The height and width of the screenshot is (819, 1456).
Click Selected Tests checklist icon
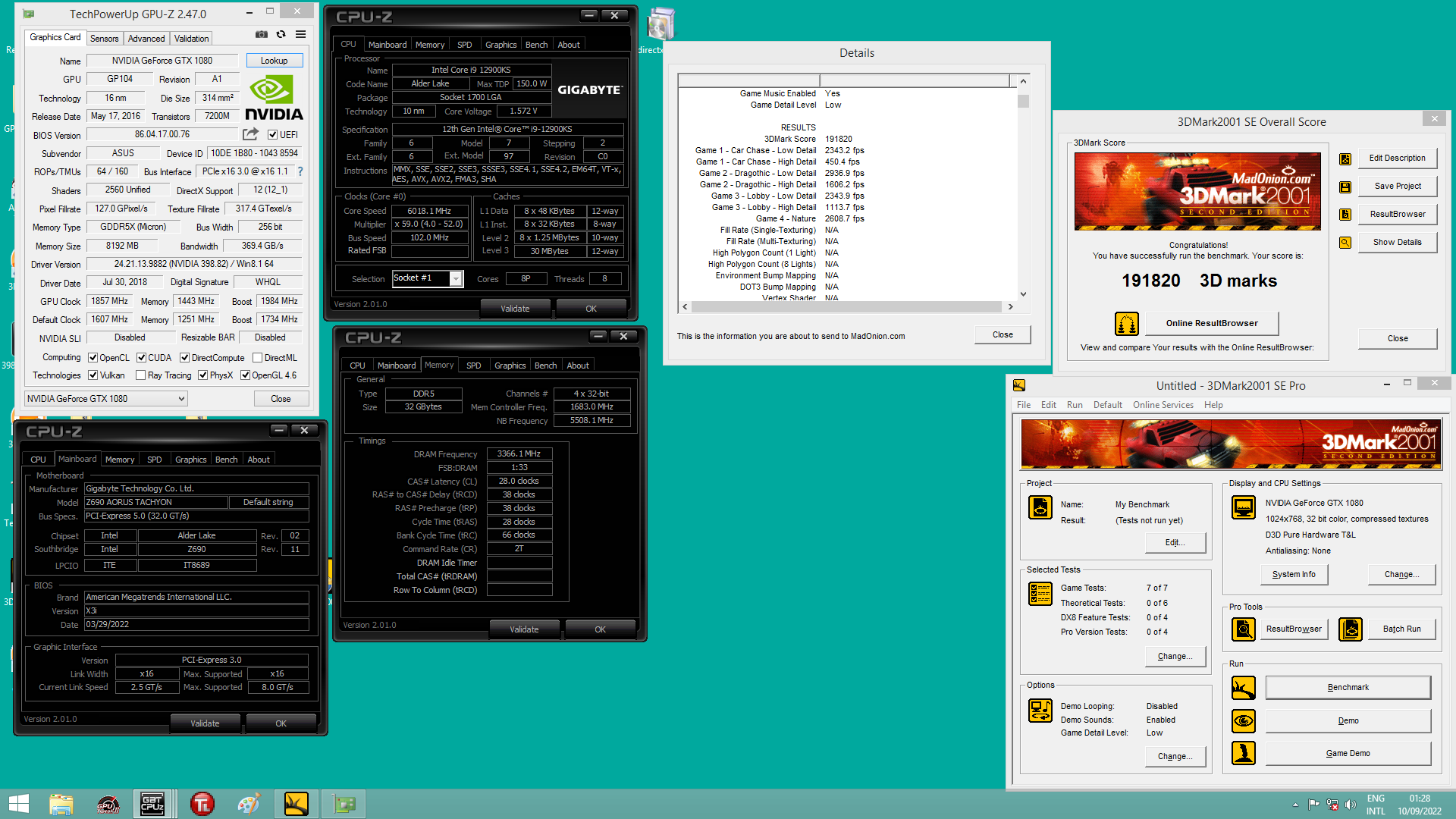[x=1040, y=594]
